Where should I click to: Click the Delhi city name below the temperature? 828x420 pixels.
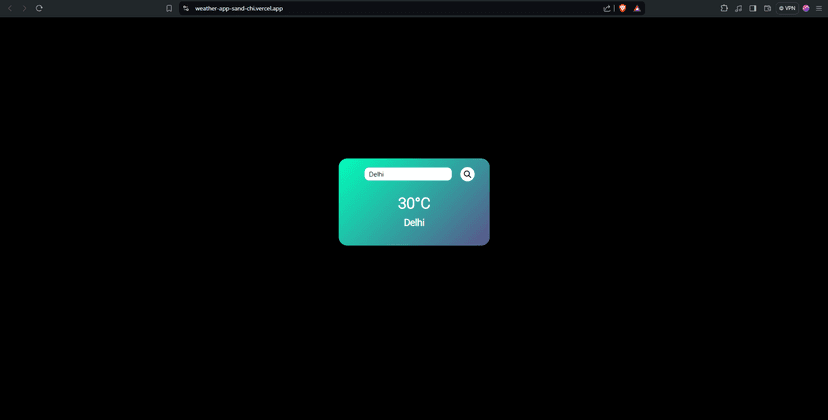pos(414,223)
